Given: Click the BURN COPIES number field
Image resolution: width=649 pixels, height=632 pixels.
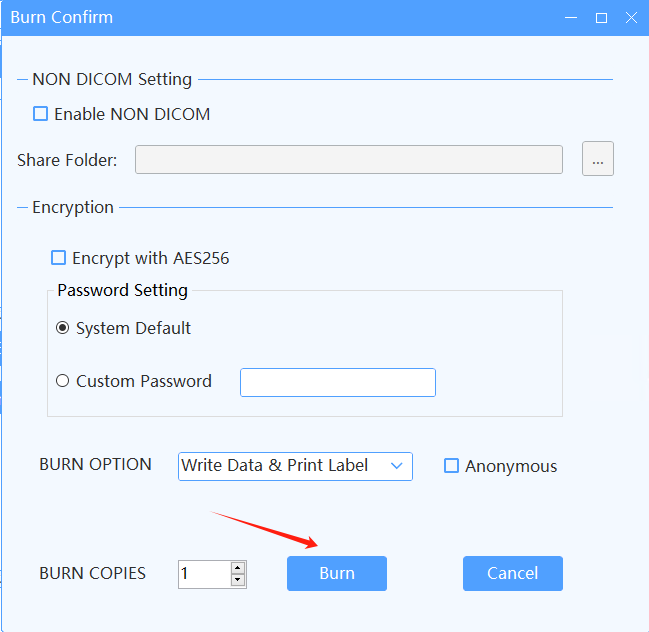Looking at the screenshot, I should pos(203,574).
